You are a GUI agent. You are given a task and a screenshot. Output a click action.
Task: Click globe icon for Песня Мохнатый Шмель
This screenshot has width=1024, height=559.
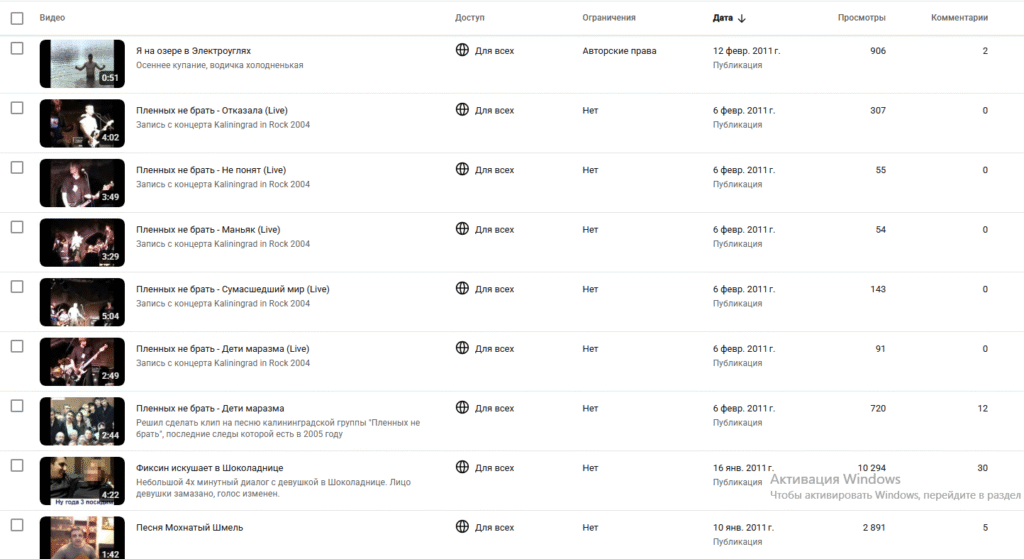coord(462,526)
